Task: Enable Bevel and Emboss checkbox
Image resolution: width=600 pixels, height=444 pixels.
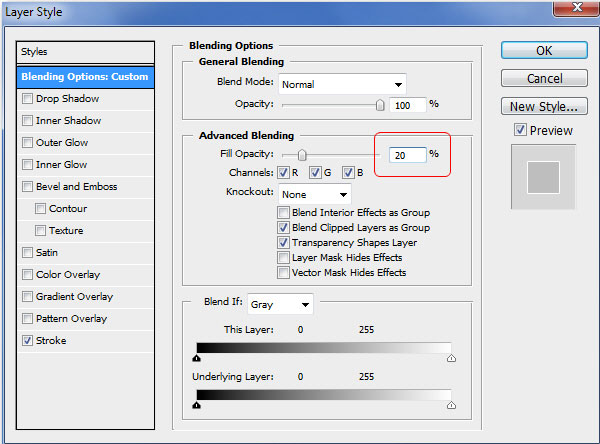Action: point(27,187)
